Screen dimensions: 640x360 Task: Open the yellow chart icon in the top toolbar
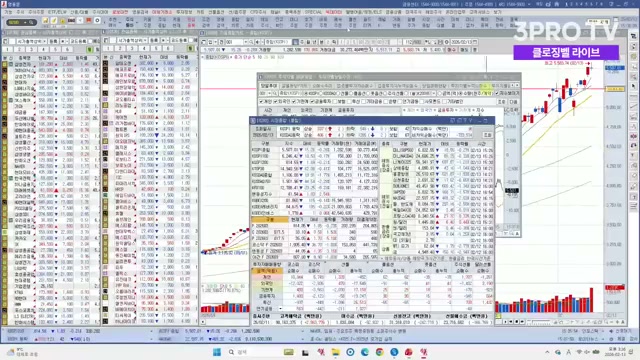(x=45, y=20)
